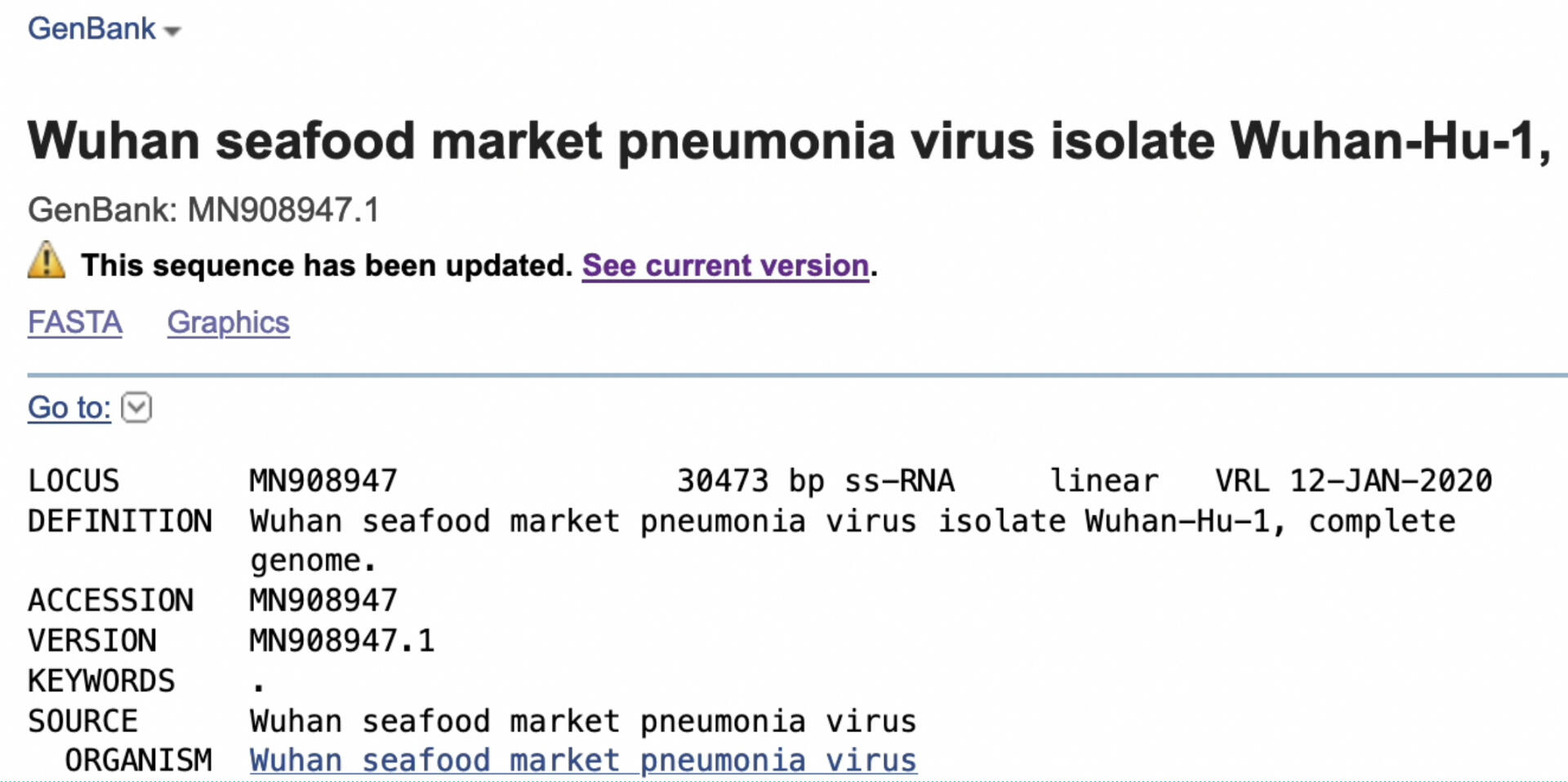
Task: Click the SOURCE field label
Action: [x=82, y=721]
